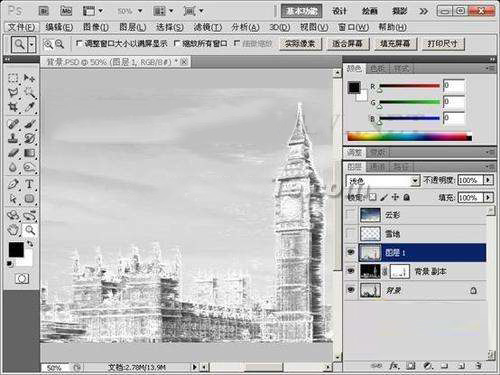The height and width of the screenshot is (375, 500).
Task: Select the Crop tool
Action: (13, 107)
